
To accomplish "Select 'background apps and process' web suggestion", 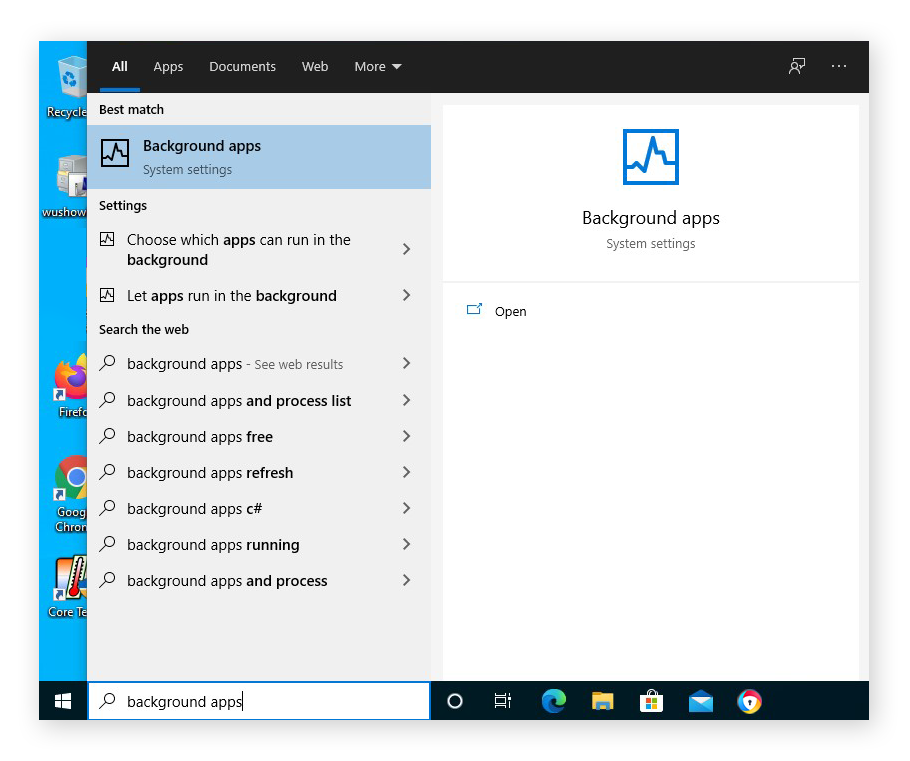I will click(259, 580).
